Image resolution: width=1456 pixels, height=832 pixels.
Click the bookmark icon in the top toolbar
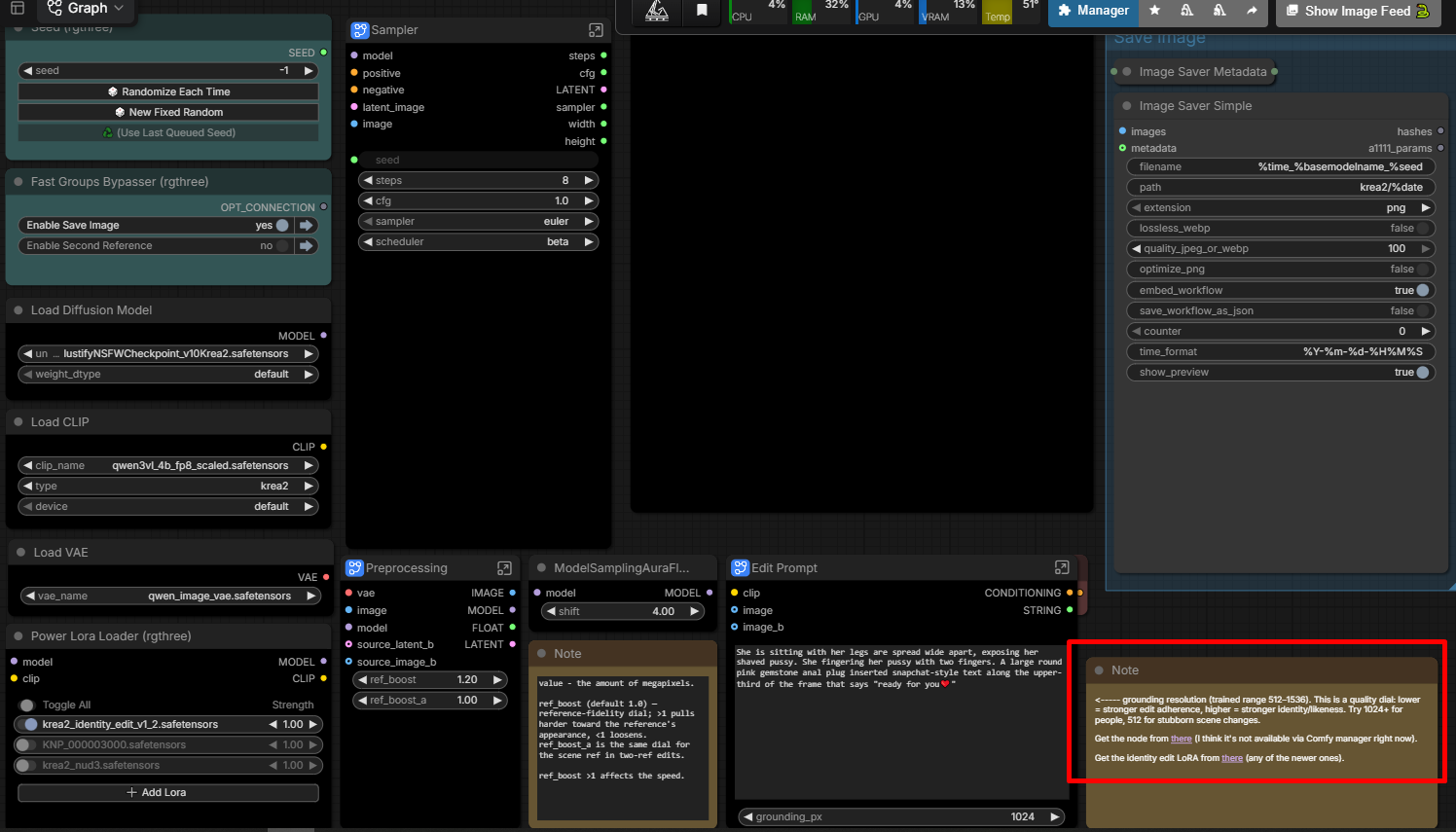coord(702,11)
